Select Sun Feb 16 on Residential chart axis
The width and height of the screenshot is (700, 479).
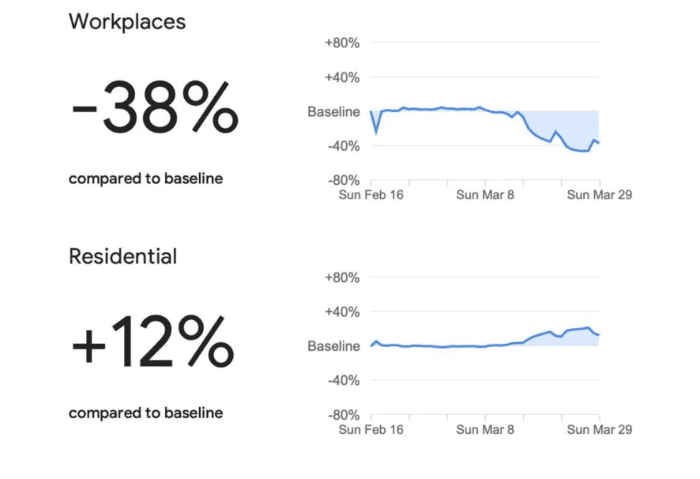click(x=370, y=429)
